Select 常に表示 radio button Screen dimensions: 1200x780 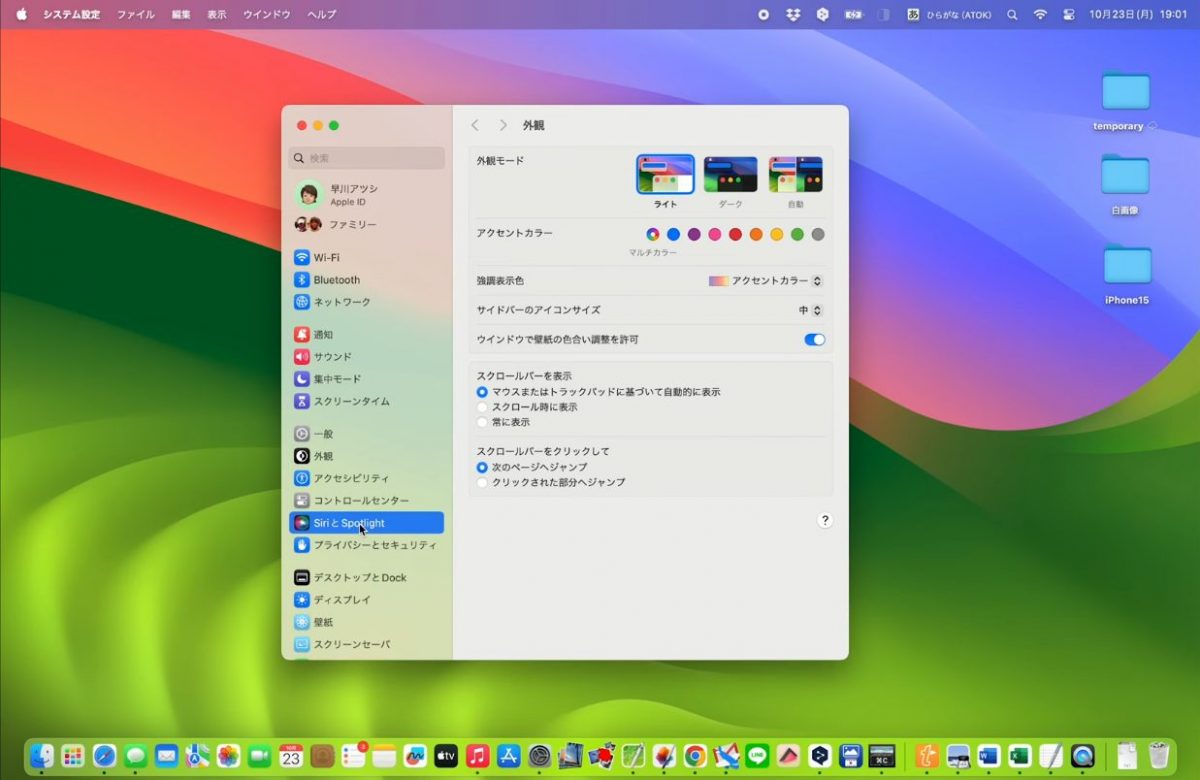coord(483,422)
